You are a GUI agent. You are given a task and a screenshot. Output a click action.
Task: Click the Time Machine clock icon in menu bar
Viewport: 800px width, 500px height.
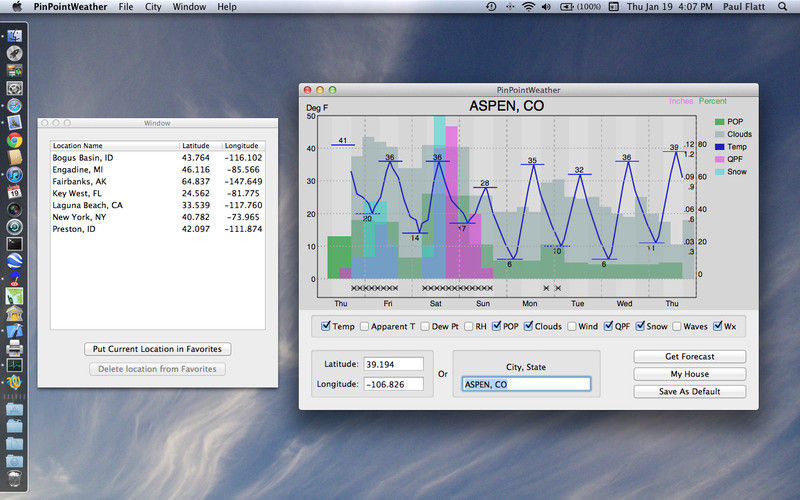(x=491, y=7)
